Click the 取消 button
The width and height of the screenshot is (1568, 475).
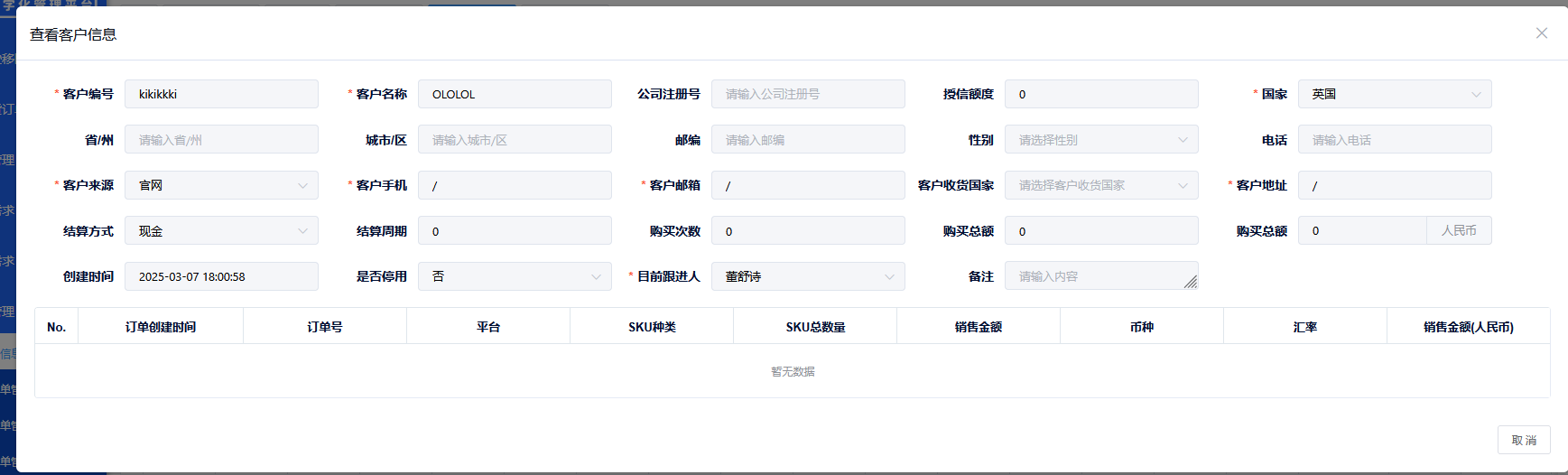tap(1523, 440)
